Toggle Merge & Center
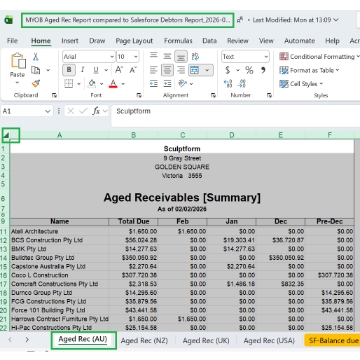The width and height of the screenshot is (360, 360). click(x=194, y=70)
